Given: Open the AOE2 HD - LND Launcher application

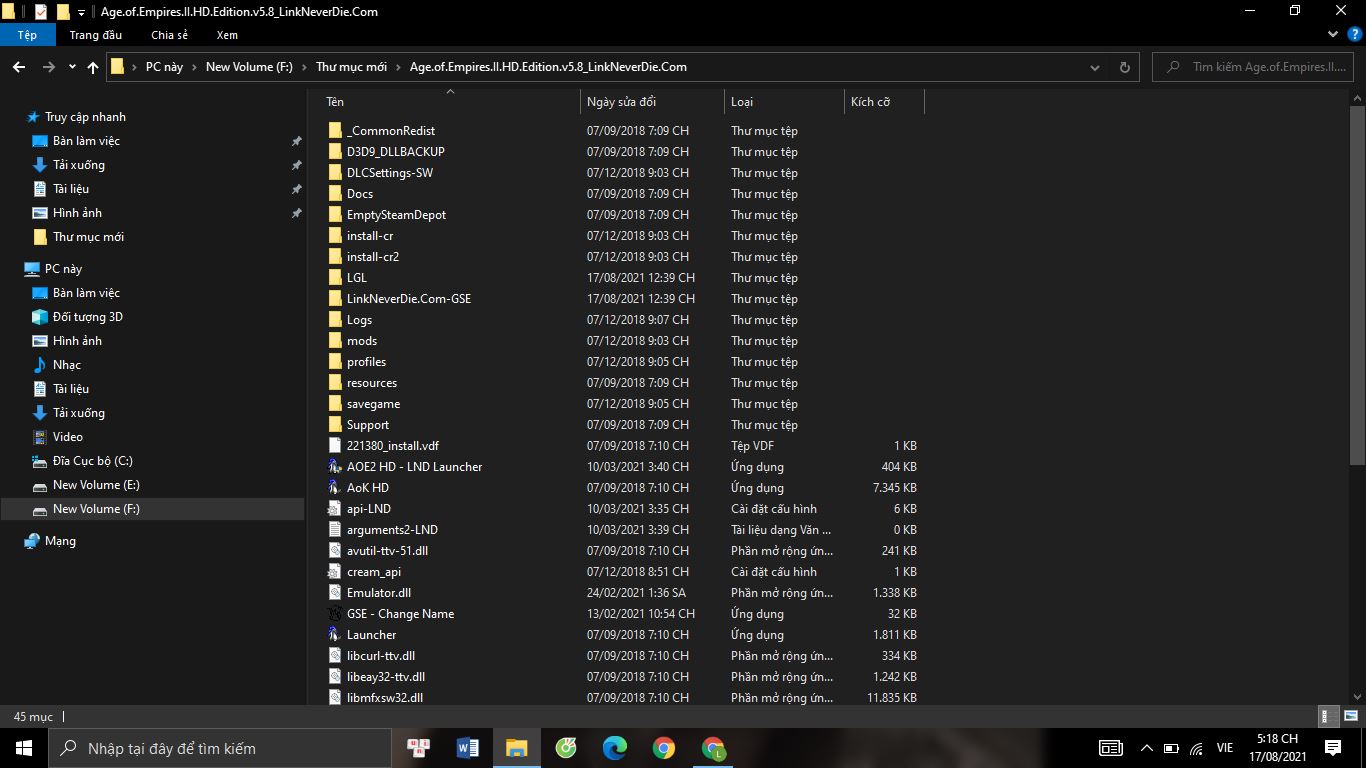Looking at the screenshot, I should point(414,467).
